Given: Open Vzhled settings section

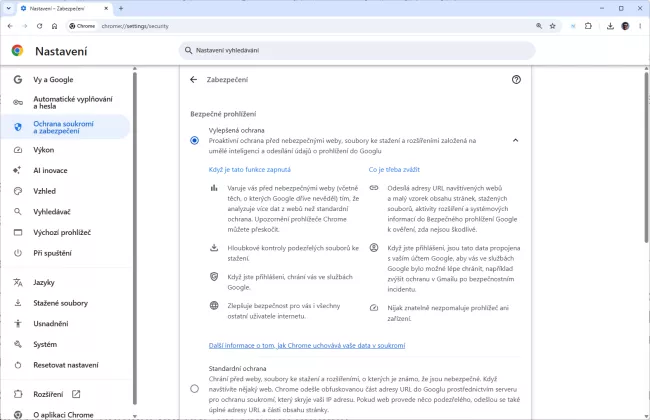Looking at the screenshot, I should pyautogui.click(x=65, y=191).
